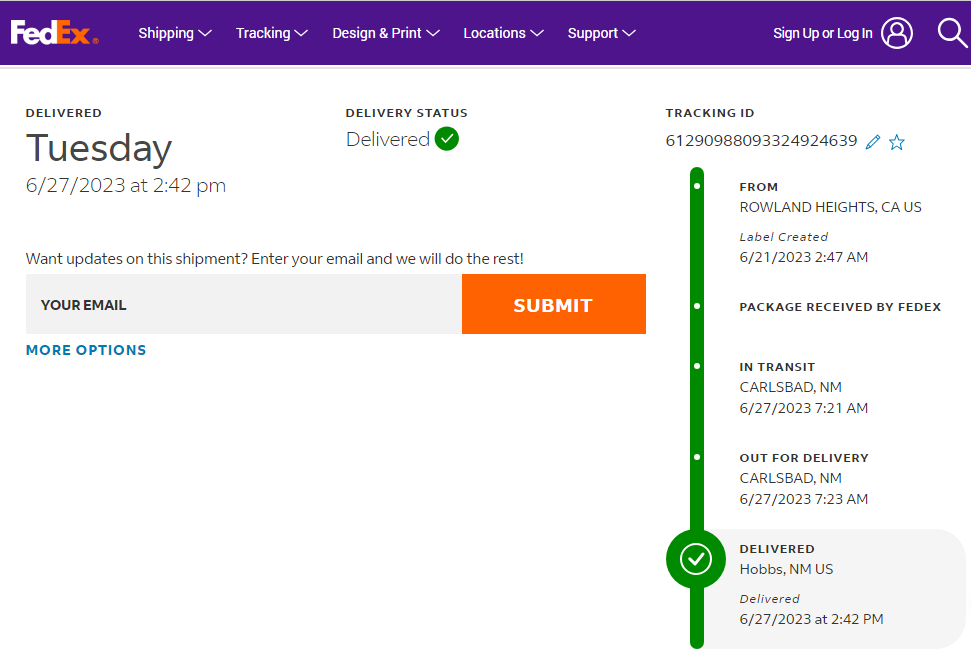Screen dimensions: 971x651
Task: Open the Support menu
Action: 601,33
